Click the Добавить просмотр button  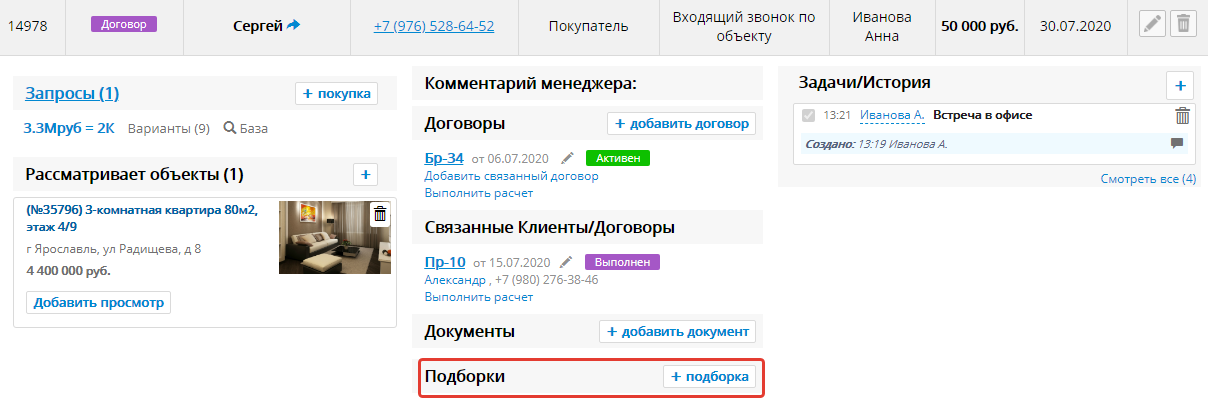(98, 302)
